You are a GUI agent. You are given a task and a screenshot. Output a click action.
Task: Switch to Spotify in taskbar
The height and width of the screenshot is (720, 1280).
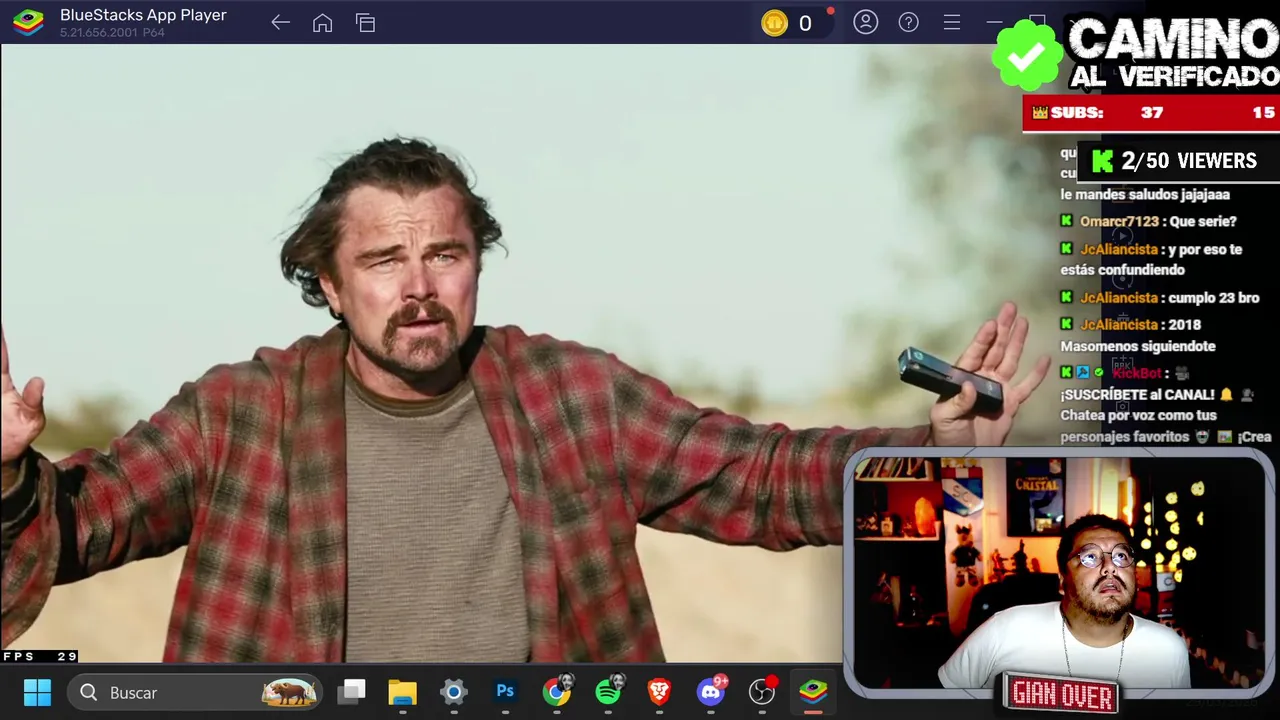(x=608, y=691)
